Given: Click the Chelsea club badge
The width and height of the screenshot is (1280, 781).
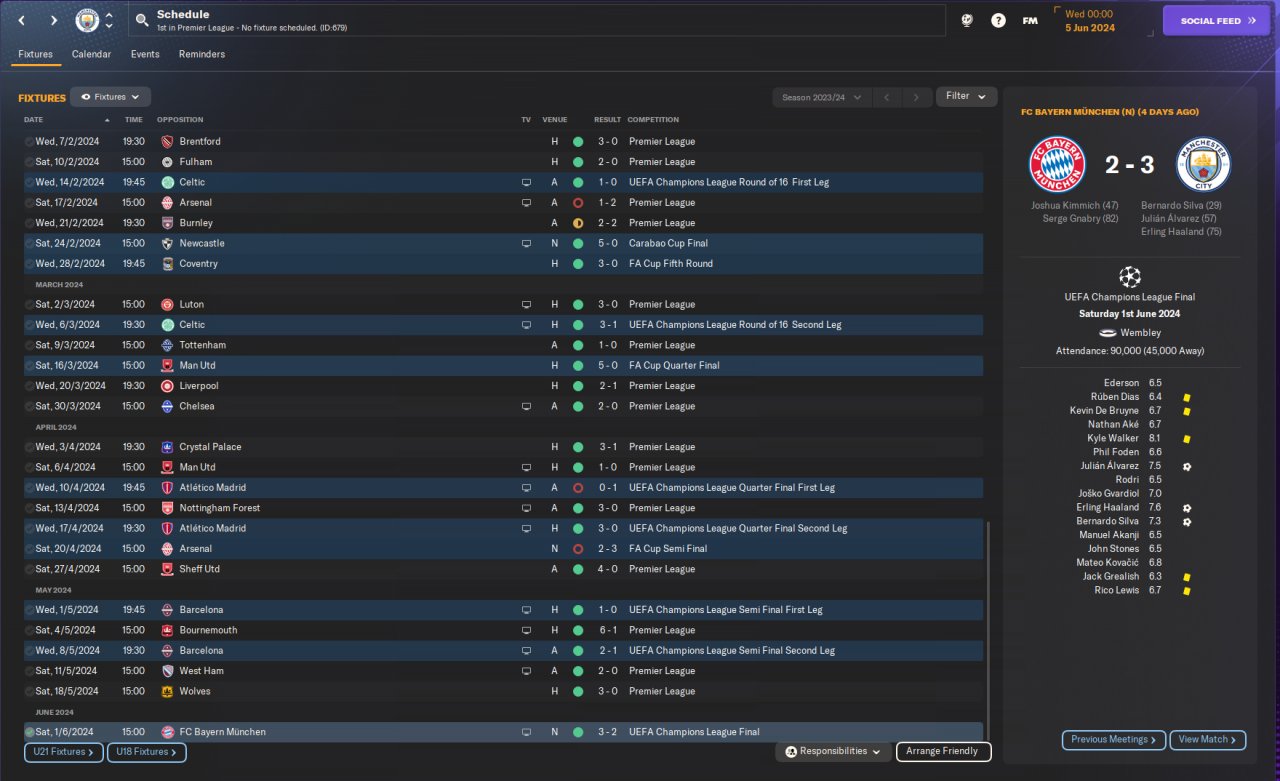Looking at the screenshot, I should 167,406.
